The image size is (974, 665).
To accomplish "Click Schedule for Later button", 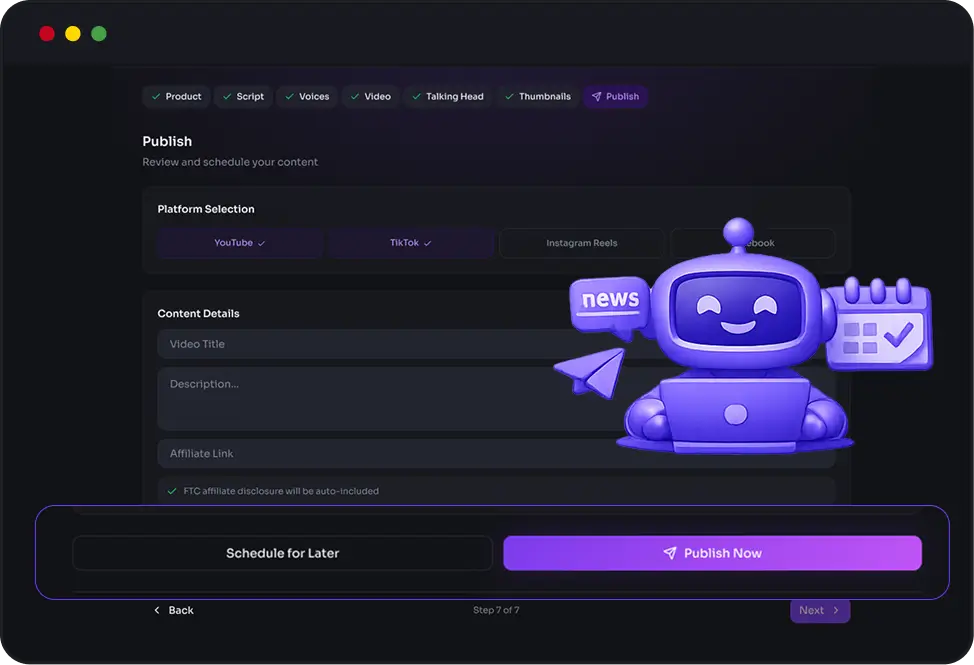I will 283,553.
